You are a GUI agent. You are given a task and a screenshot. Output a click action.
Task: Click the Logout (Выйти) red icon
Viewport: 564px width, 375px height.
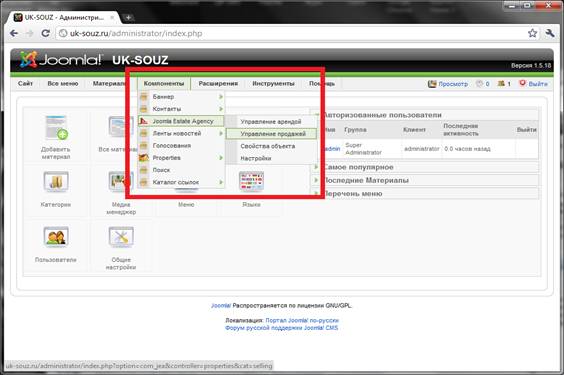pyautogui.click(x=522, y=83)
